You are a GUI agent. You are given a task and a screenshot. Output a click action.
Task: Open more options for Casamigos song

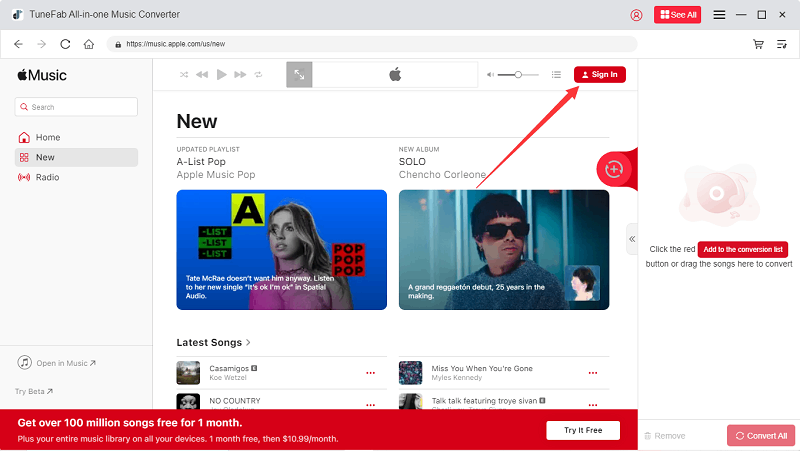click(370, 373)
